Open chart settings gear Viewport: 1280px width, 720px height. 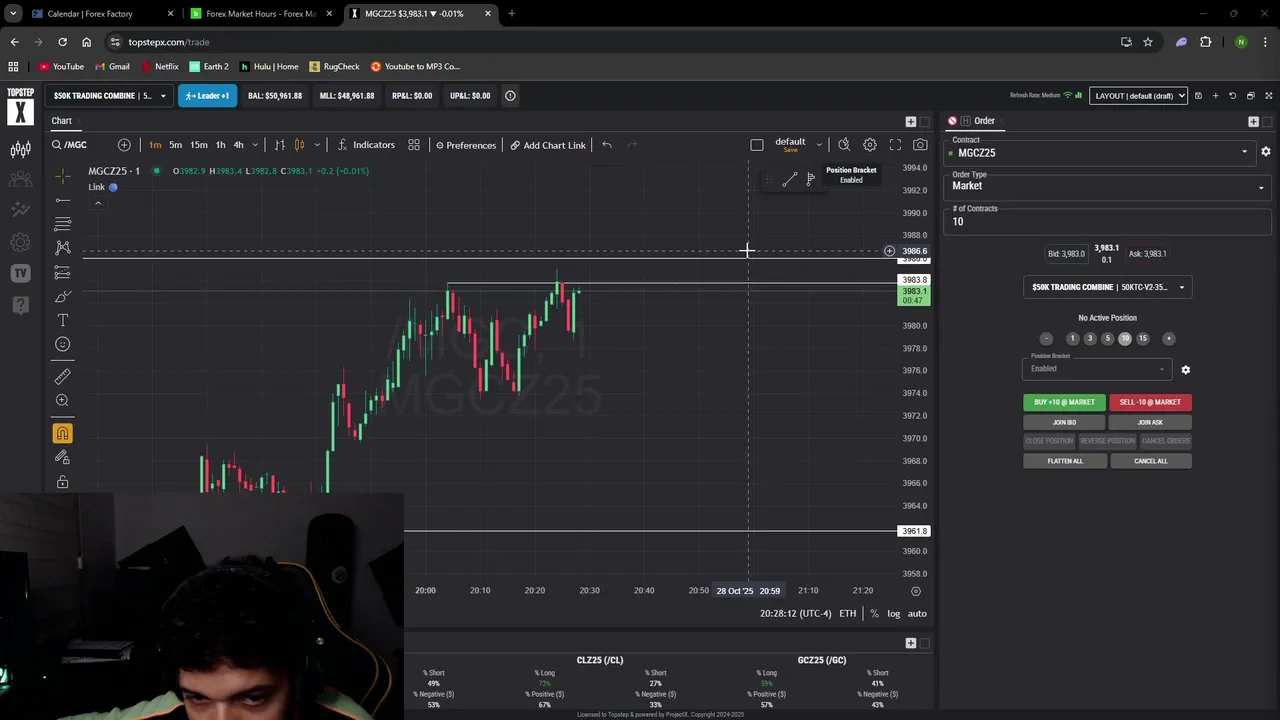[870, 145]
